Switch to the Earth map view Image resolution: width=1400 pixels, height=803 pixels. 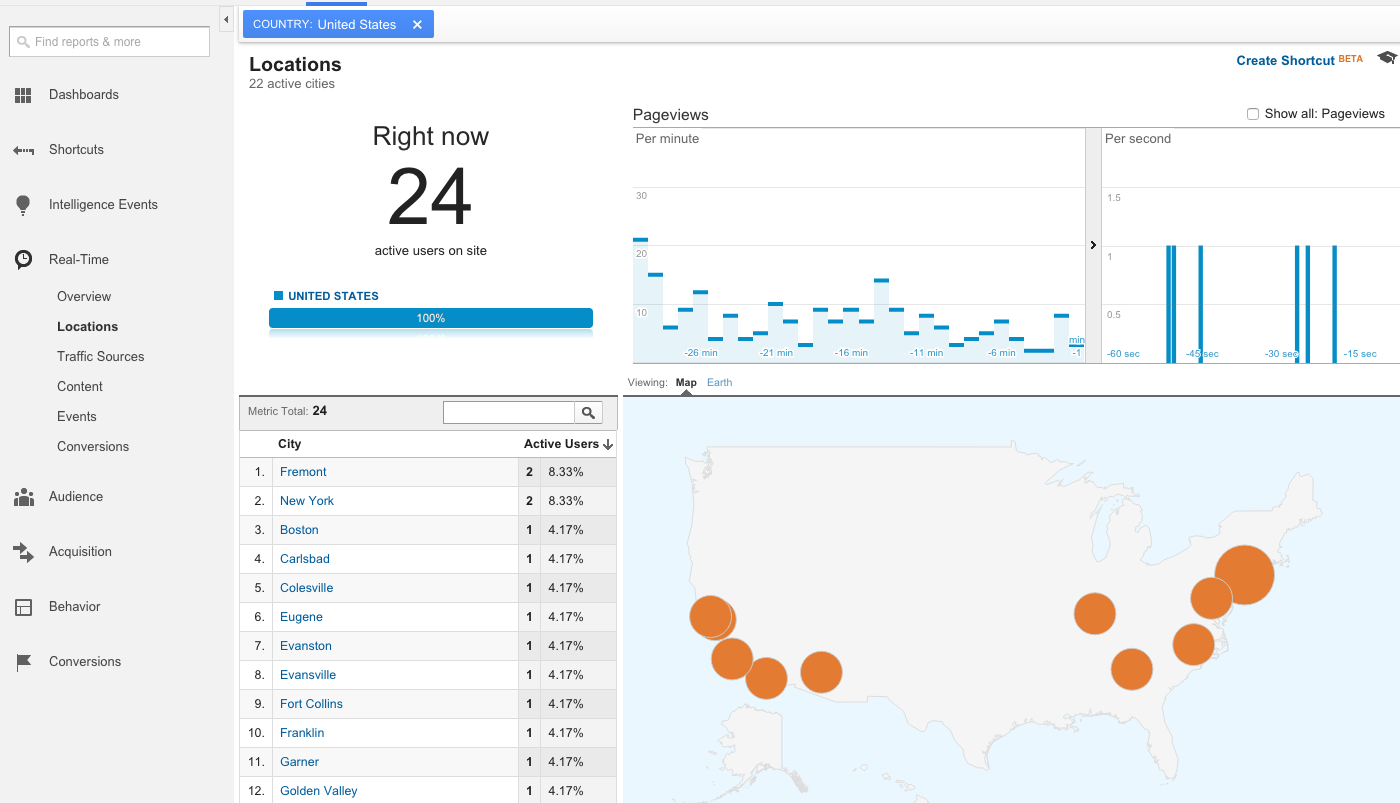[719, 382]
